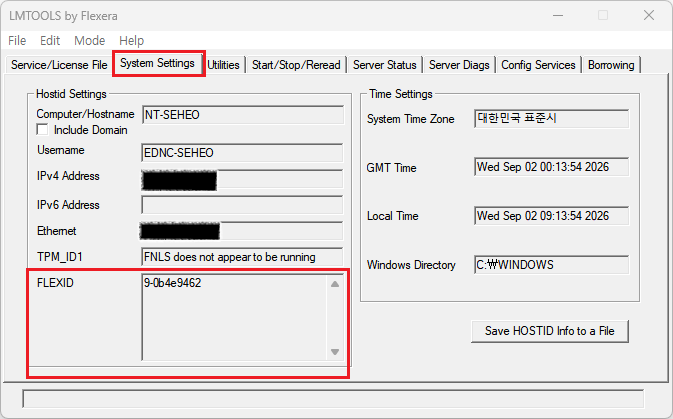Go to the Utilities tab

coord(223,65)
